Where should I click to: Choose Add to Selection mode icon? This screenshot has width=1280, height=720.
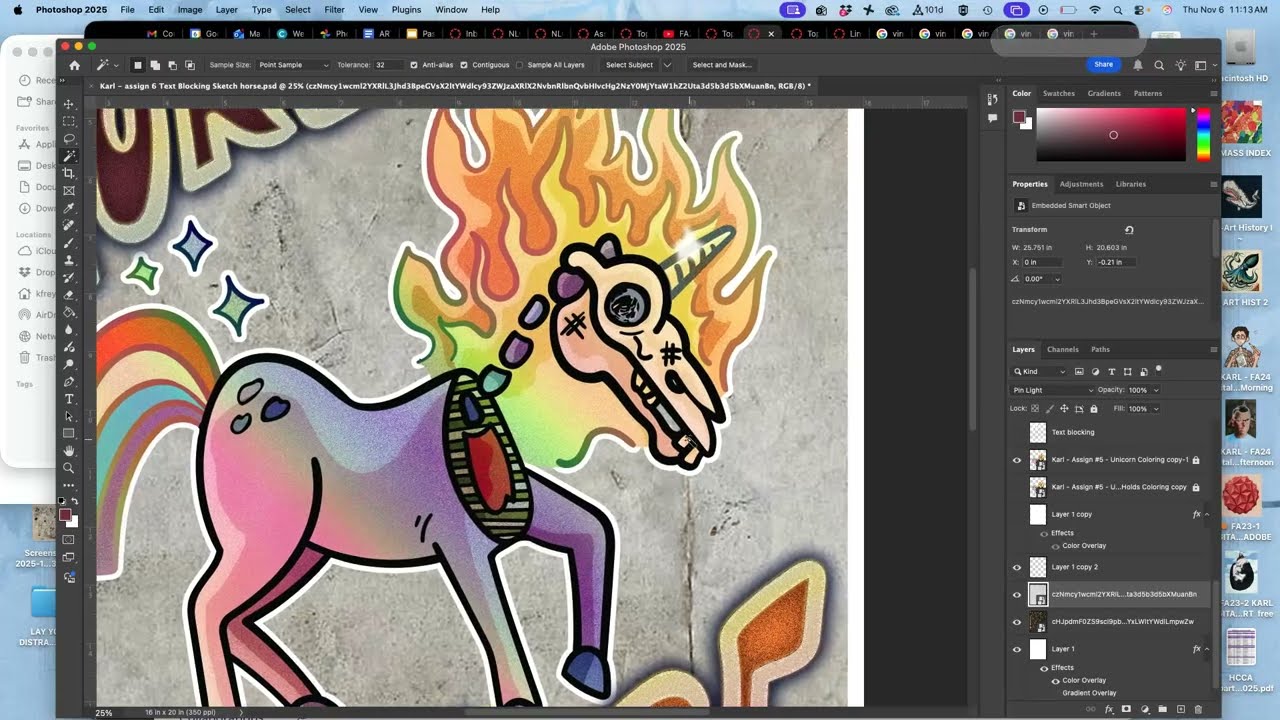155,65
